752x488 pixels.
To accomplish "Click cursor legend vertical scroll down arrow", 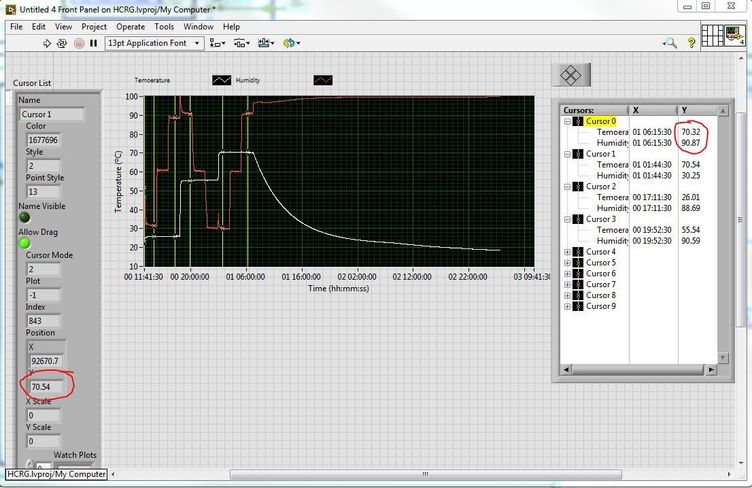I will click(x=723, y=358).
